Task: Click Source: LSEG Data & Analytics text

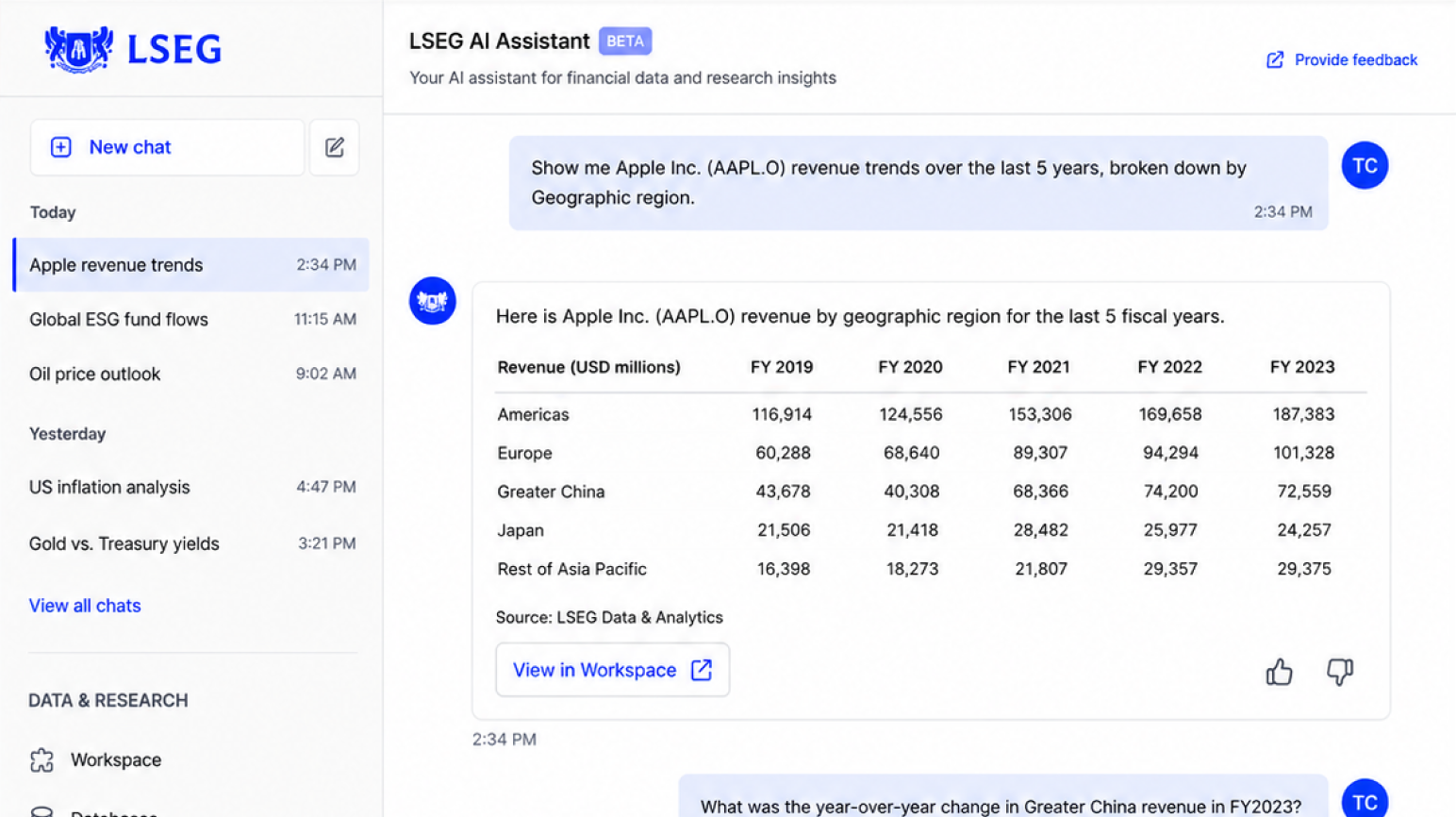Action: [x=609, y=618]
